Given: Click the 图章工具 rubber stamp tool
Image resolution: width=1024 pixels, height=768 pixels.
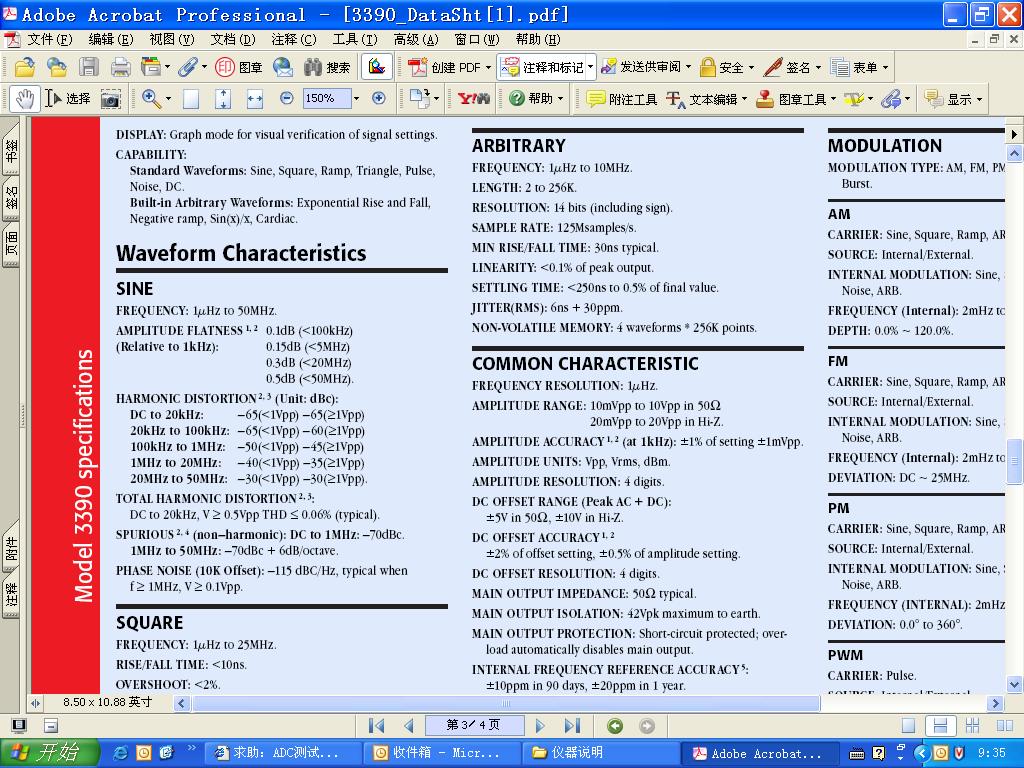Looking at the screenshot, I should point(791,99).
